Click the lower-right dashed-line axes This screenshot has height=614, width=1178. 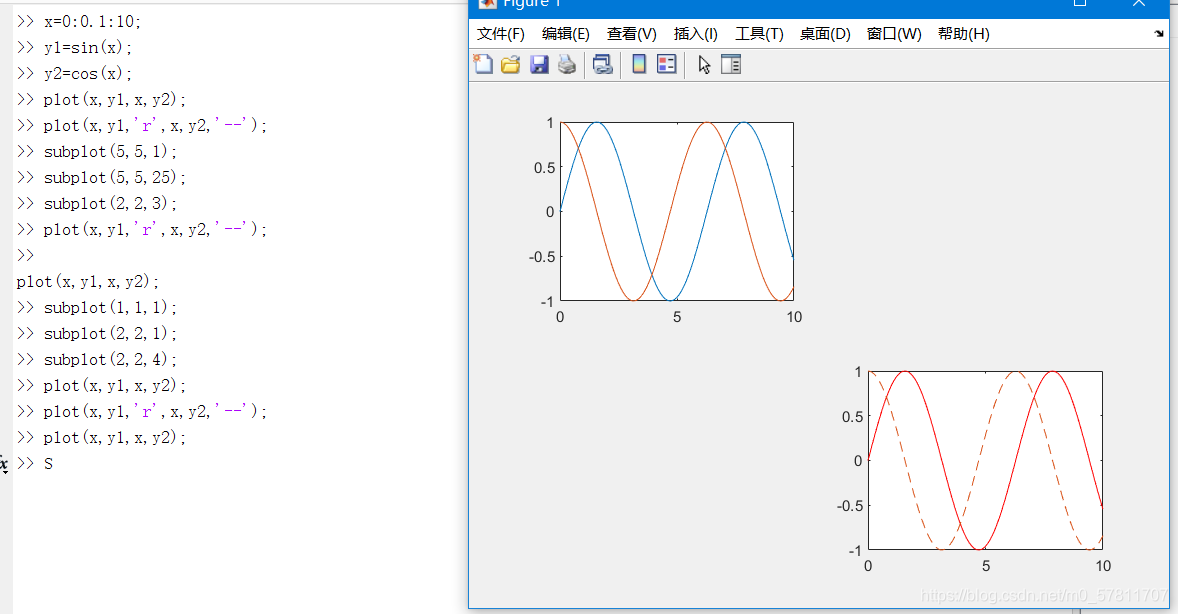[986, 460]
